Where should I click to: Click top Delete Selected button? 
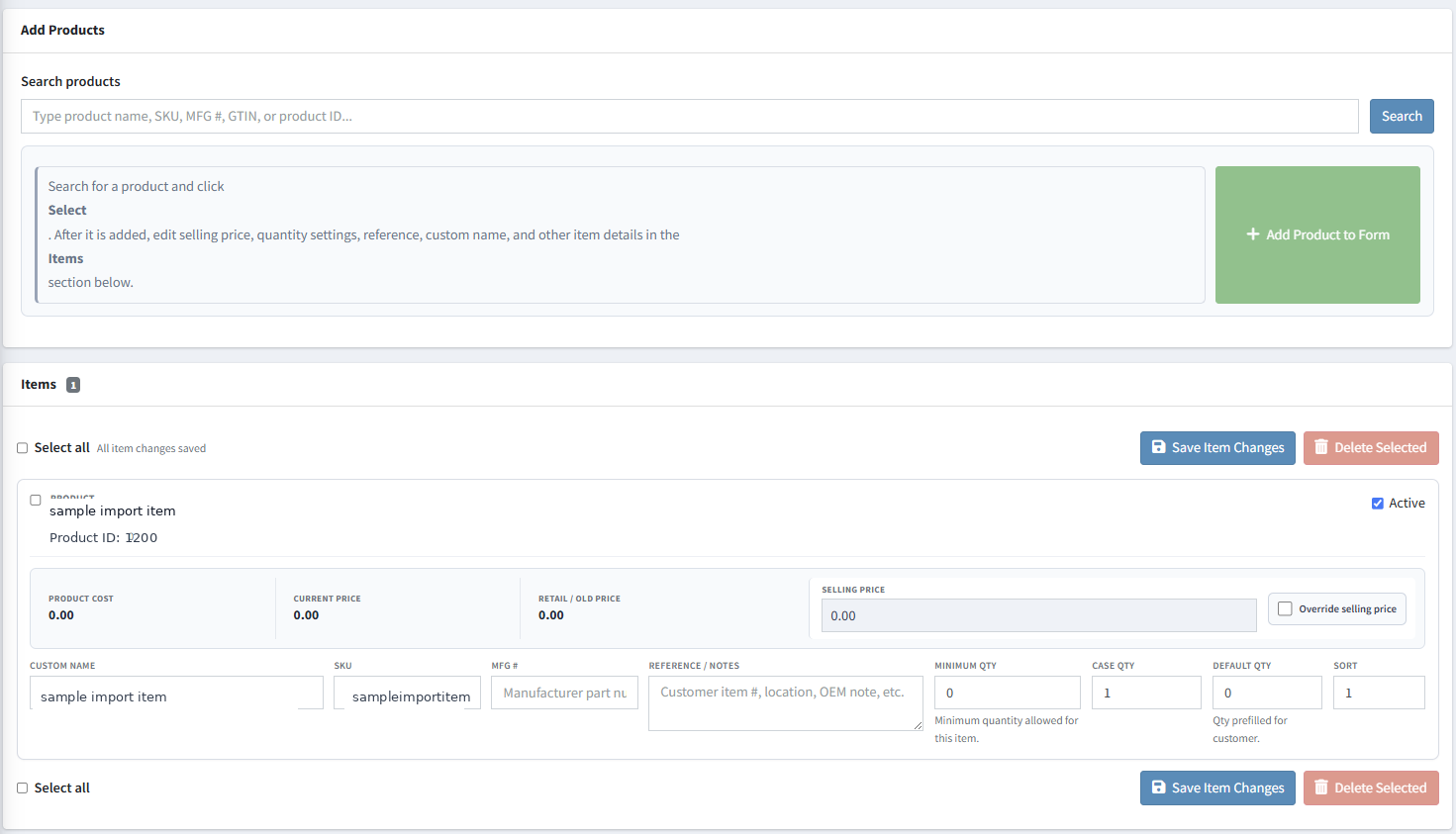(x=1371, y=448)
